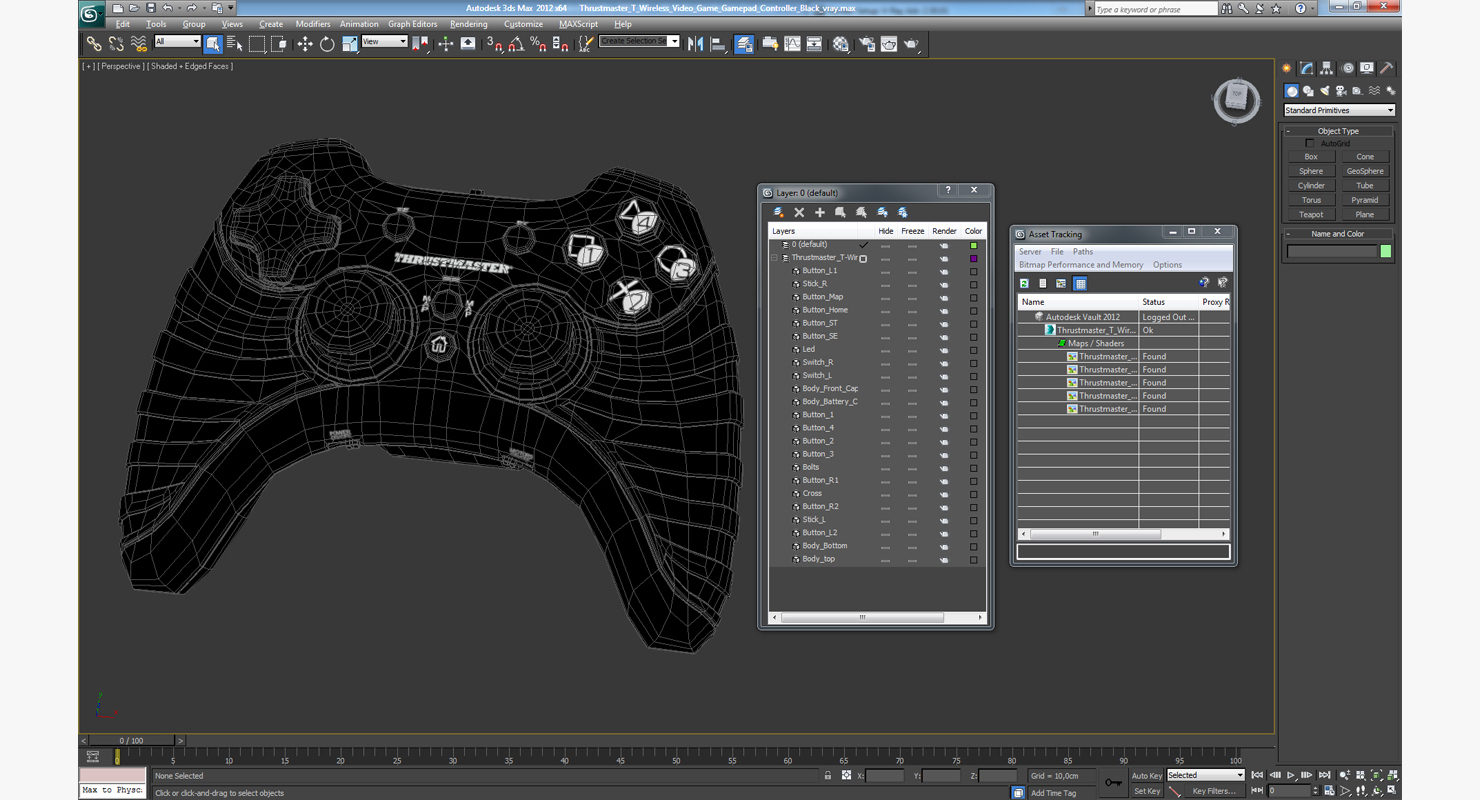Click the Sphere primitive button
The image size is (1480, 800).
pyautogui.click(x=1311, y=171)
